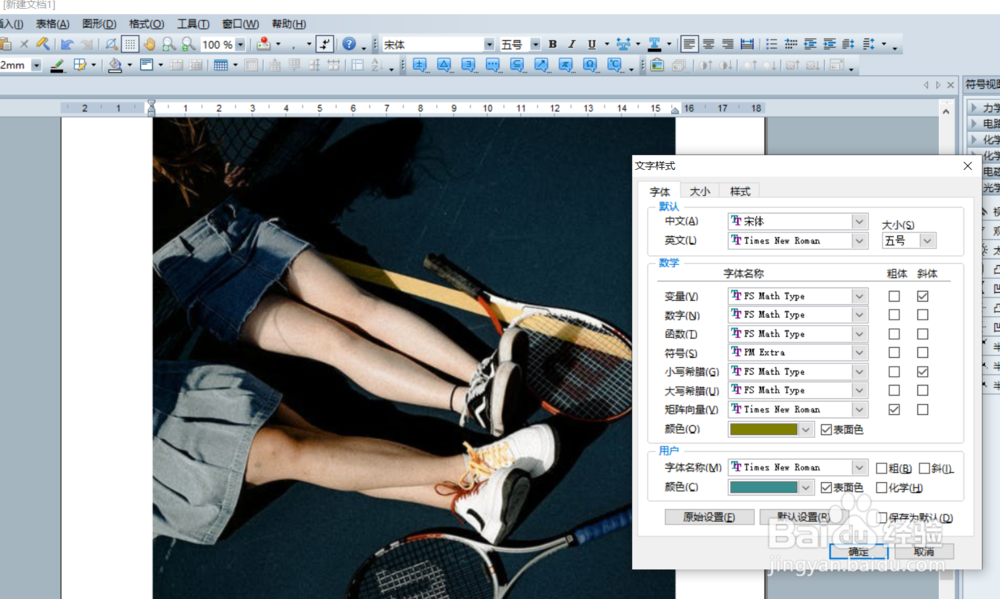Open the 中文(A) font dropdown
This screenshot has width=1000, height=599.
point(859,221)
